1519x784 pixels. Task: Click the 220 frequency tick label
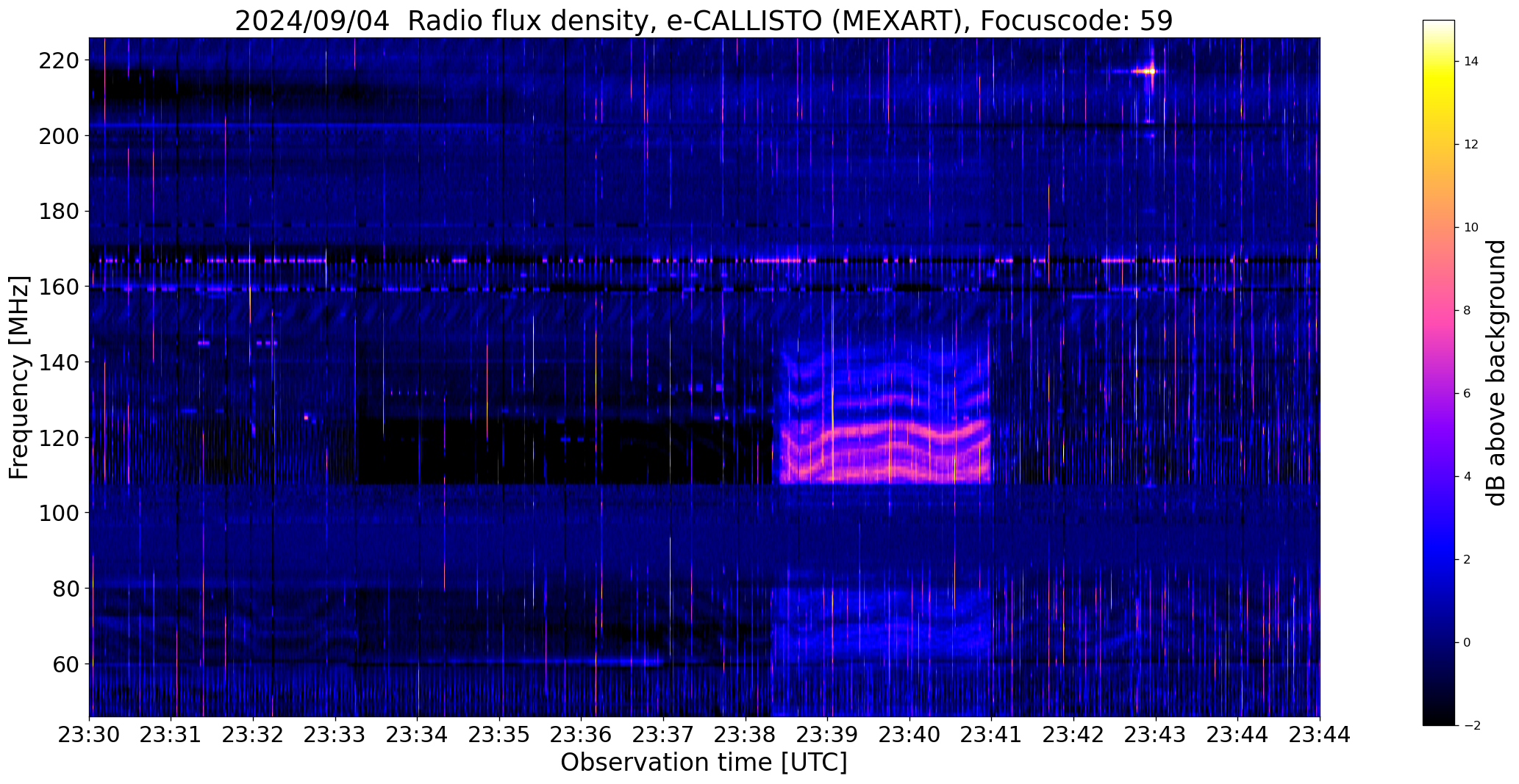tap(57, 60)
